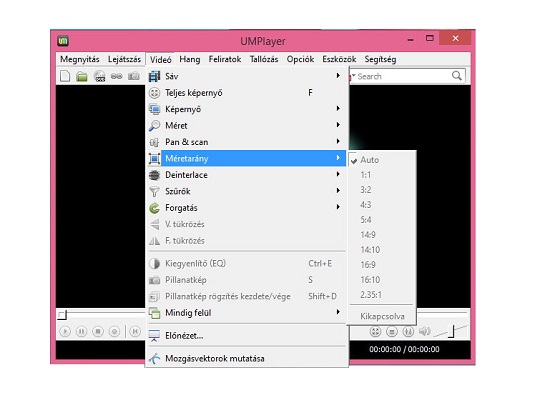550x395 pixels.
Task: Click inside the Search input field
Action: point(403,76)
